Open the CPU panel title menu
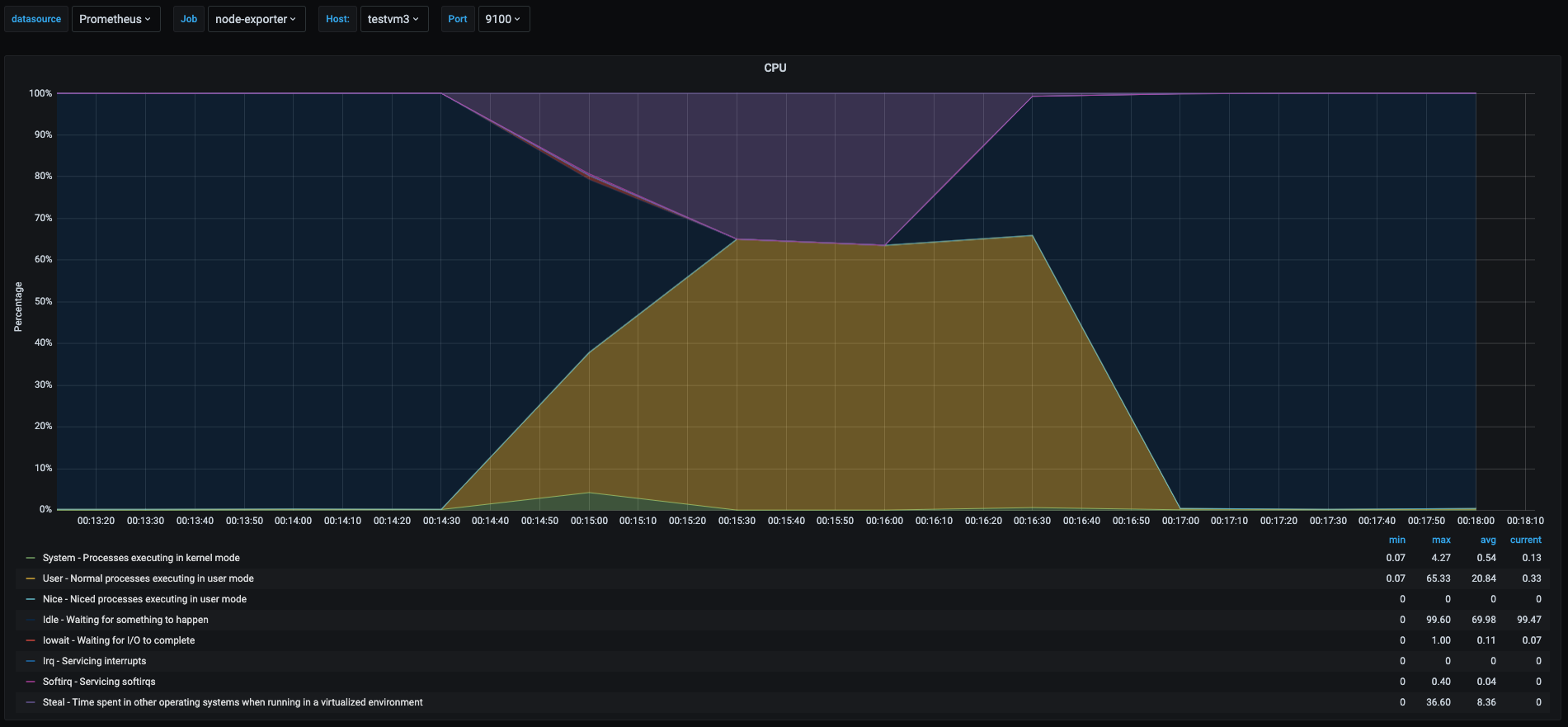1568x727 pixels. tap(775, 68)
